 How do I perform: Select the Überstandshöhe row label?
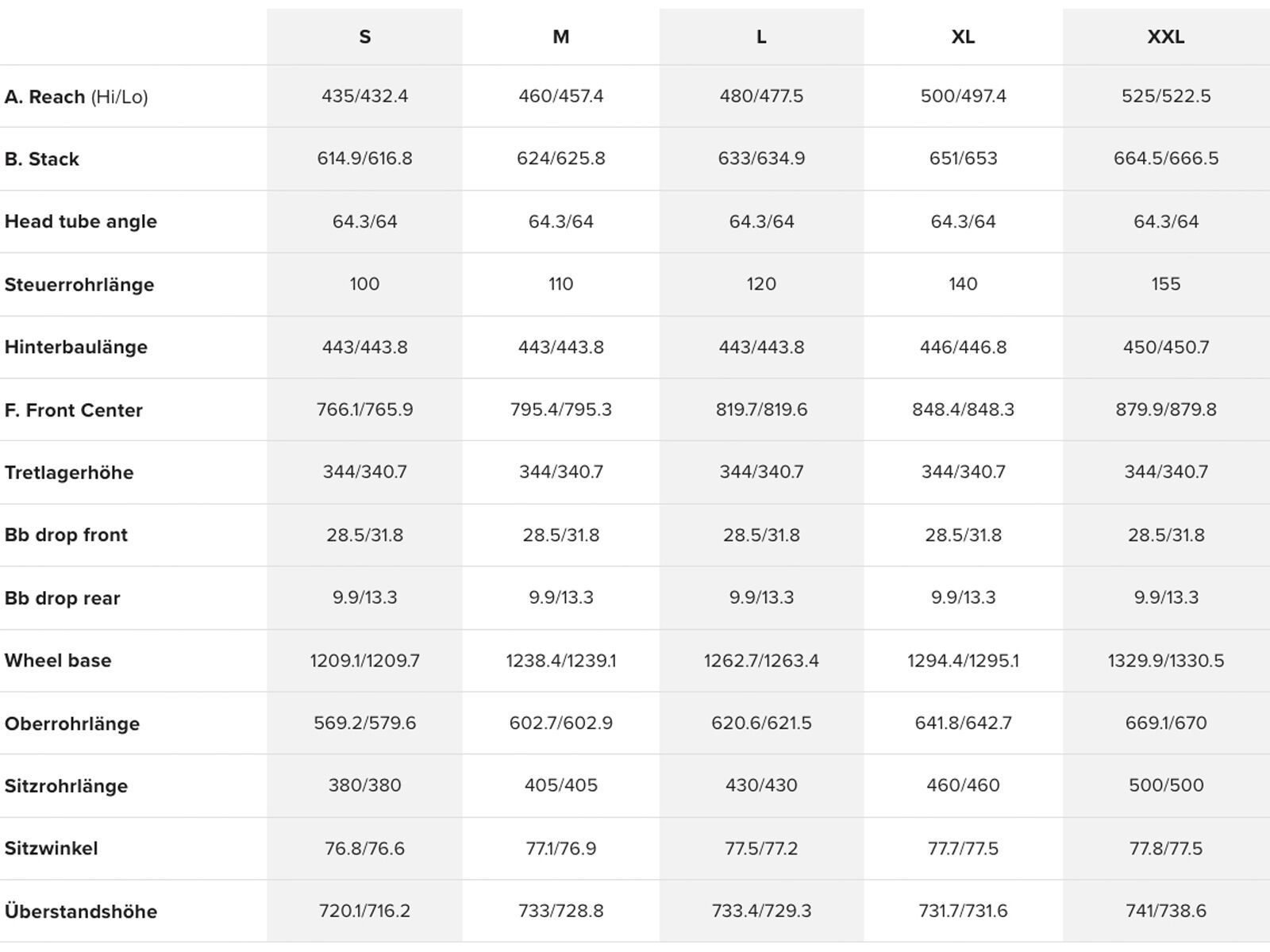(x=81, y=912)
